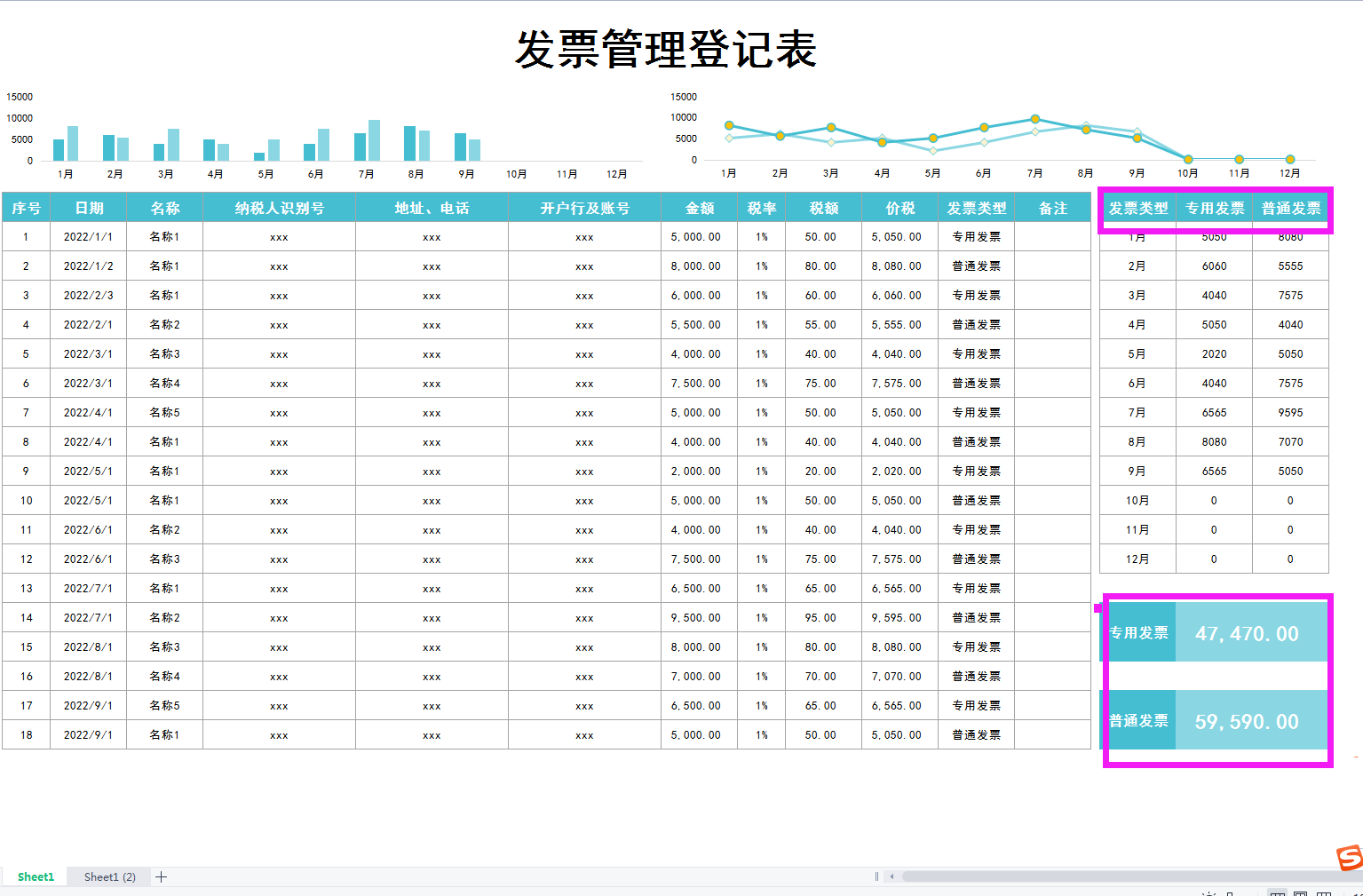Select the date cell 2022/2/3
The width and height of the screenshot is (1363, 896).
pyautogui.click(x=89, y=296)
